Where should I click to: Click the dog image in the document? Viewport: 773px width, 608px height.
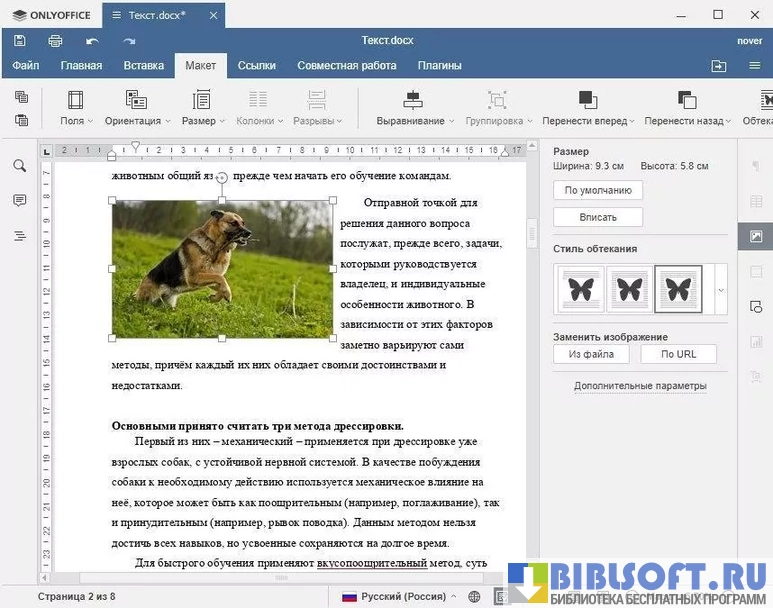(222, 268)
